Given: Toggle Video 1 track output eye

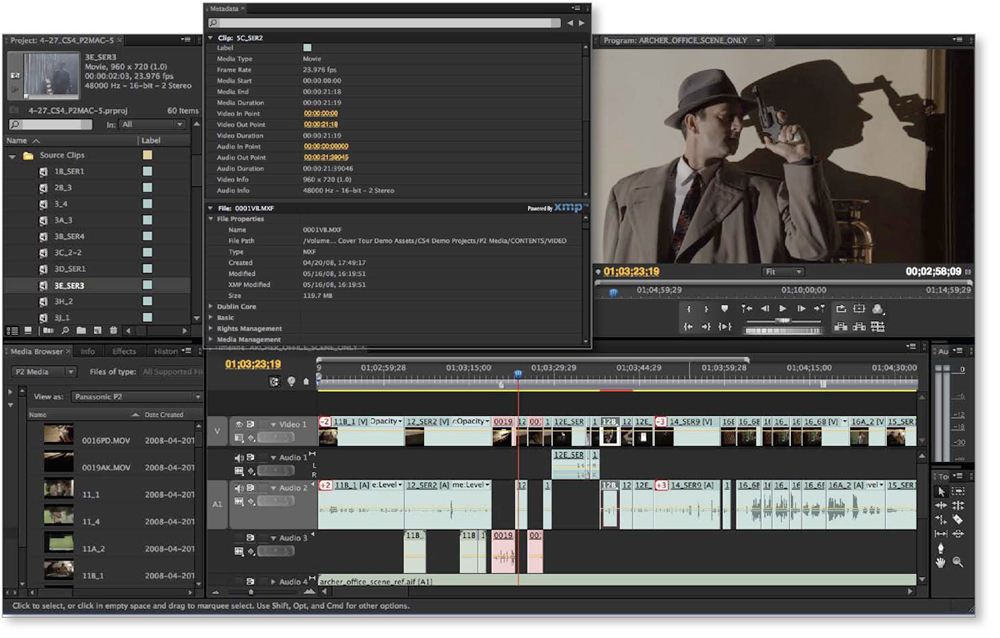Looking at the screenshot, I should 239,424.
